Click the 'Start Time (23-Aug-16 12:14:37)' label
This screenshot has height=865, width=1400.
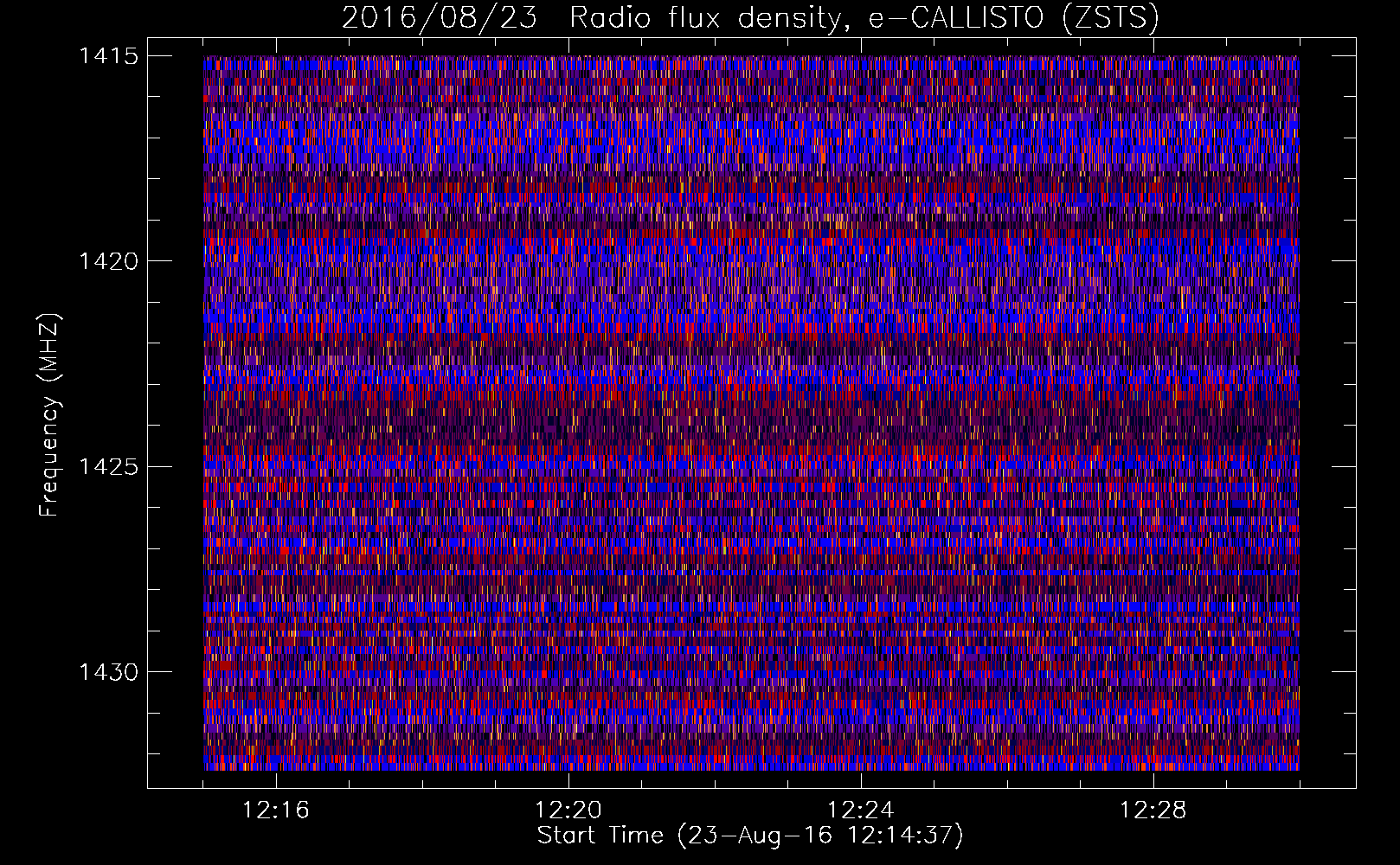coord(750,836)
